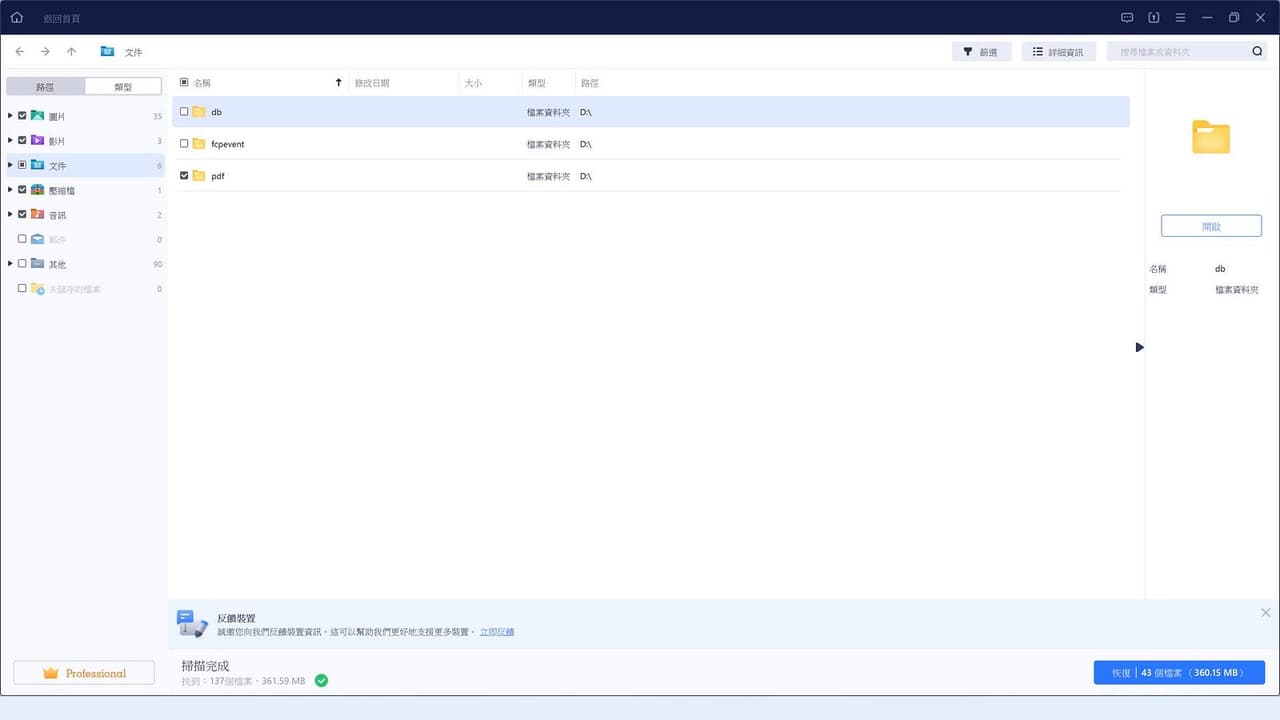Expand the 圖片 category tree arrow
This screenshot has height=720, width=1280.
(10, 116)
